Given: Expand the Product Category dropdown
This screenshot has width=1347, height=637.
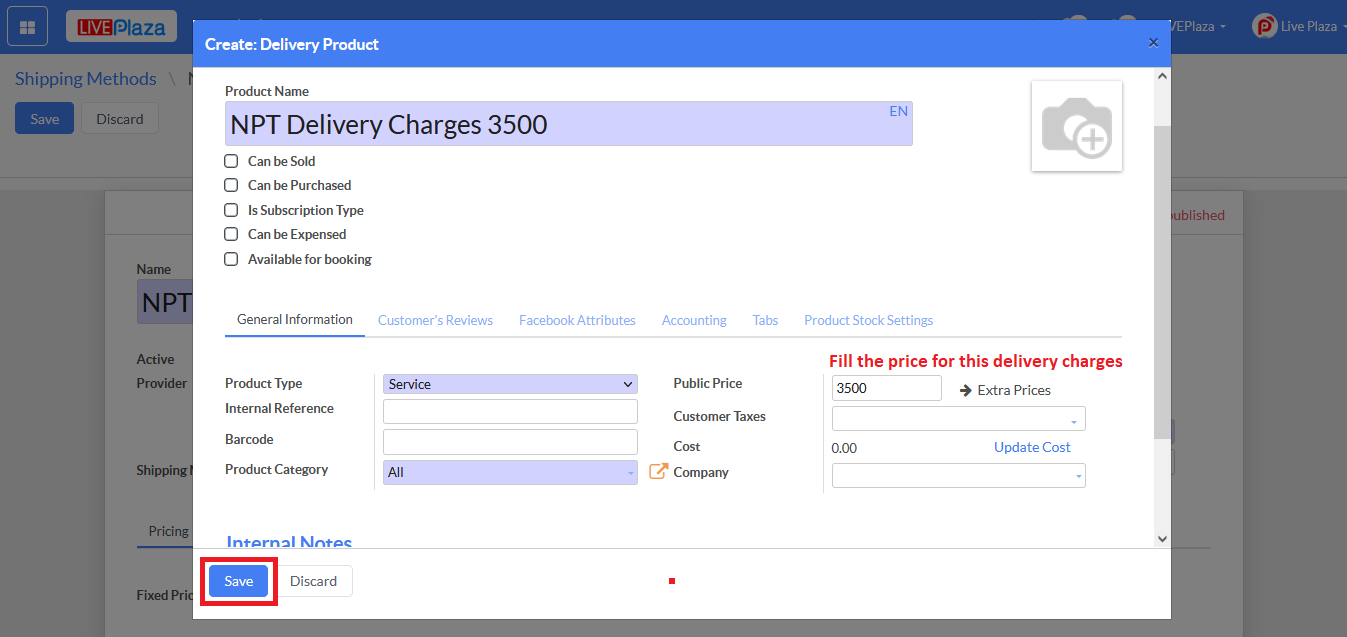Looking at the screenshot, I should pyautogui.click(x=510, y=472).
